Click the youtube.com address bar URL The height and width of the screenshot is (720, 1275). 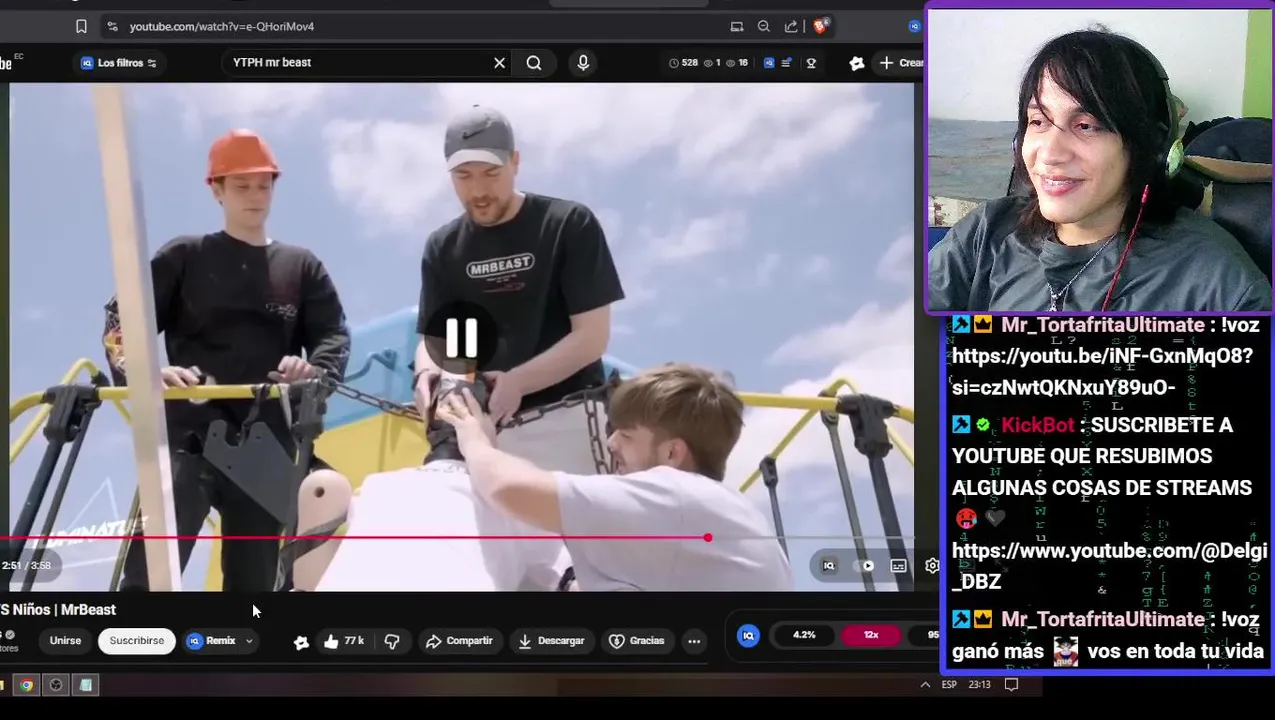pyautogui.click(x=222, y=27)
